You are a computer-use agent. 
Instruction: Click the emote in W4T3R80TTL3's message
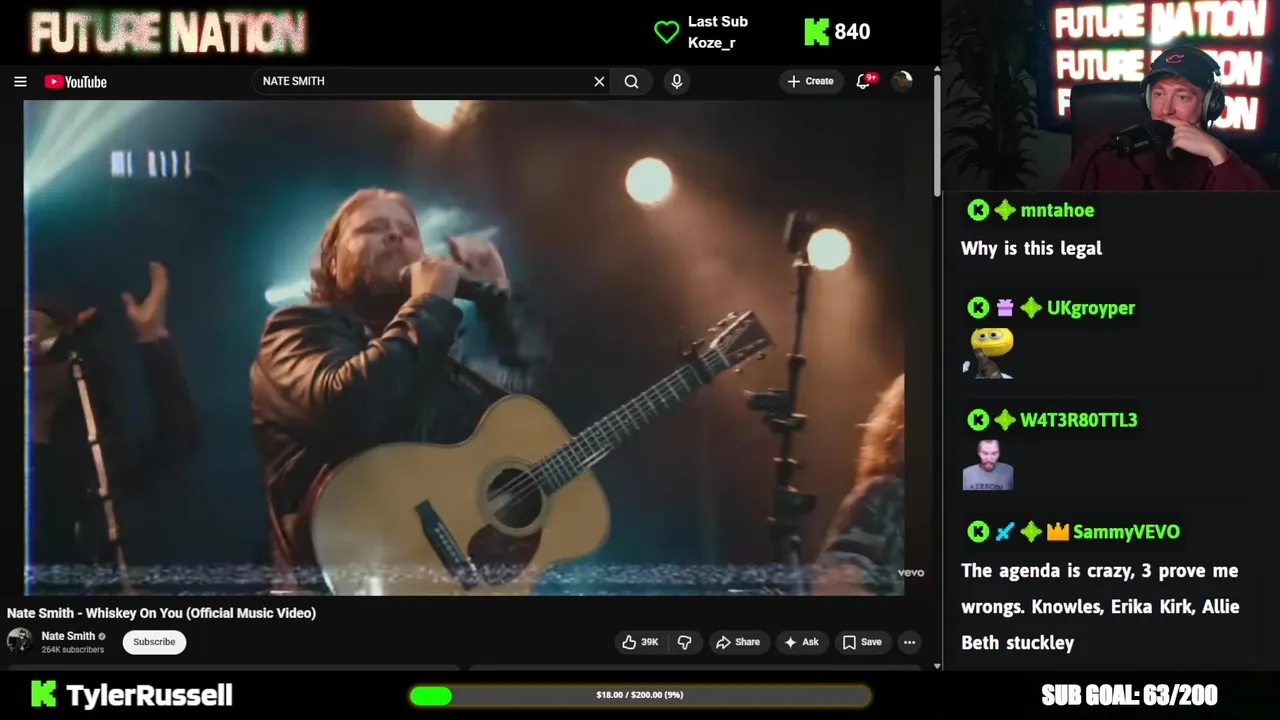click(x=988, y=465)
